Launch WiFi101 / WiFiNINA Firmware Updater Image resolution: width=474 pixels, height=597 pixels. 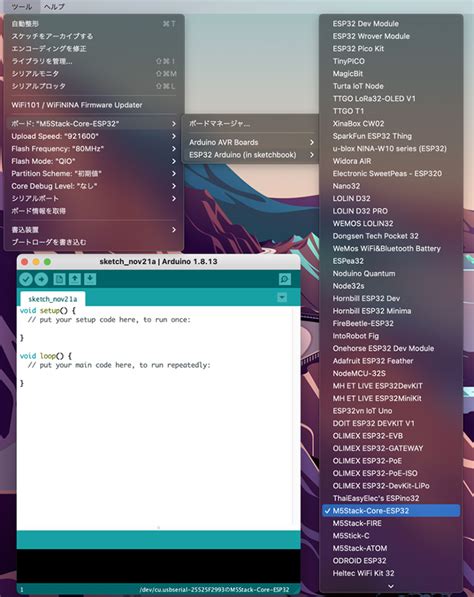point(94,105)
